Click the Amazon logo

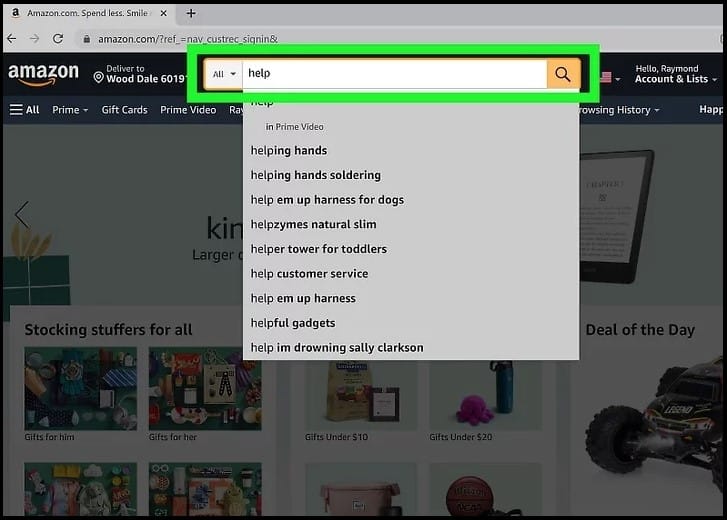click(x=44, y=74)
